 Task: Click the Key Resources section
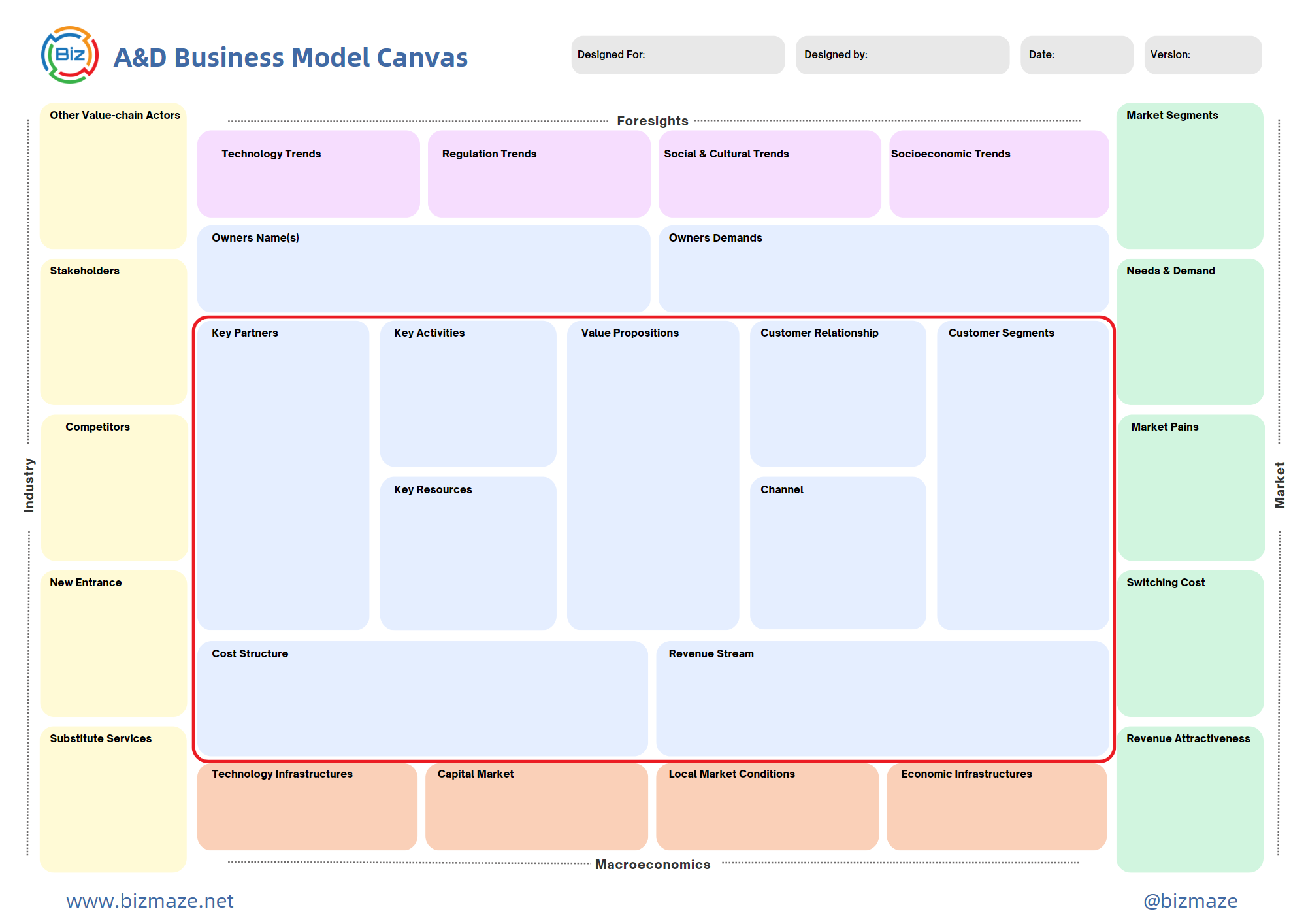coord(467,552)
